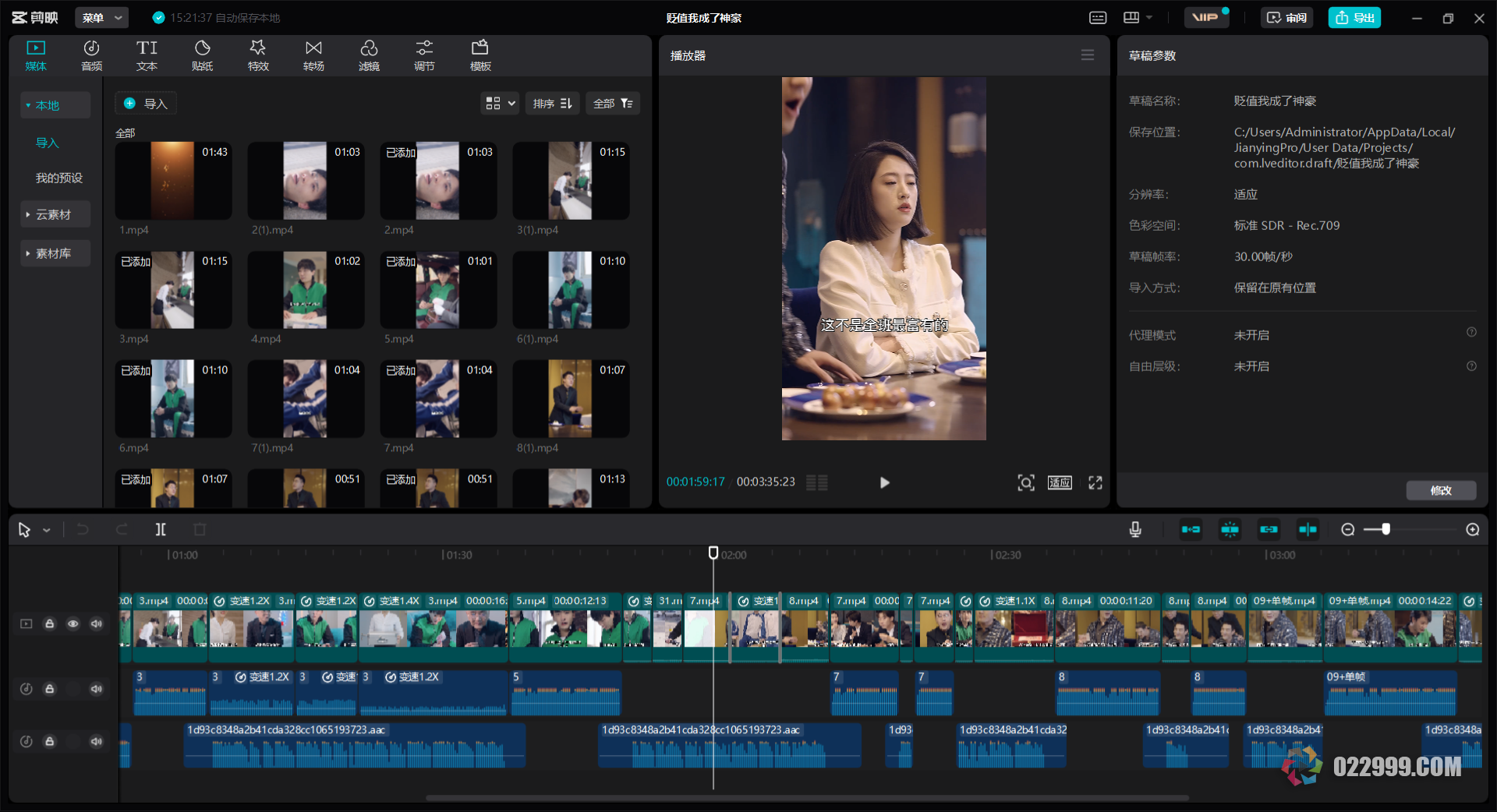Open the grid view mode dropdown

click(500, 104)
